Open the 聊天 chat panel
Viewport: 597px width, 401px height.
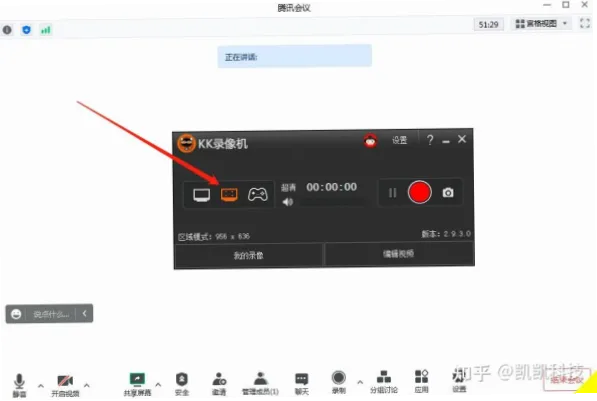click(302, 384)
